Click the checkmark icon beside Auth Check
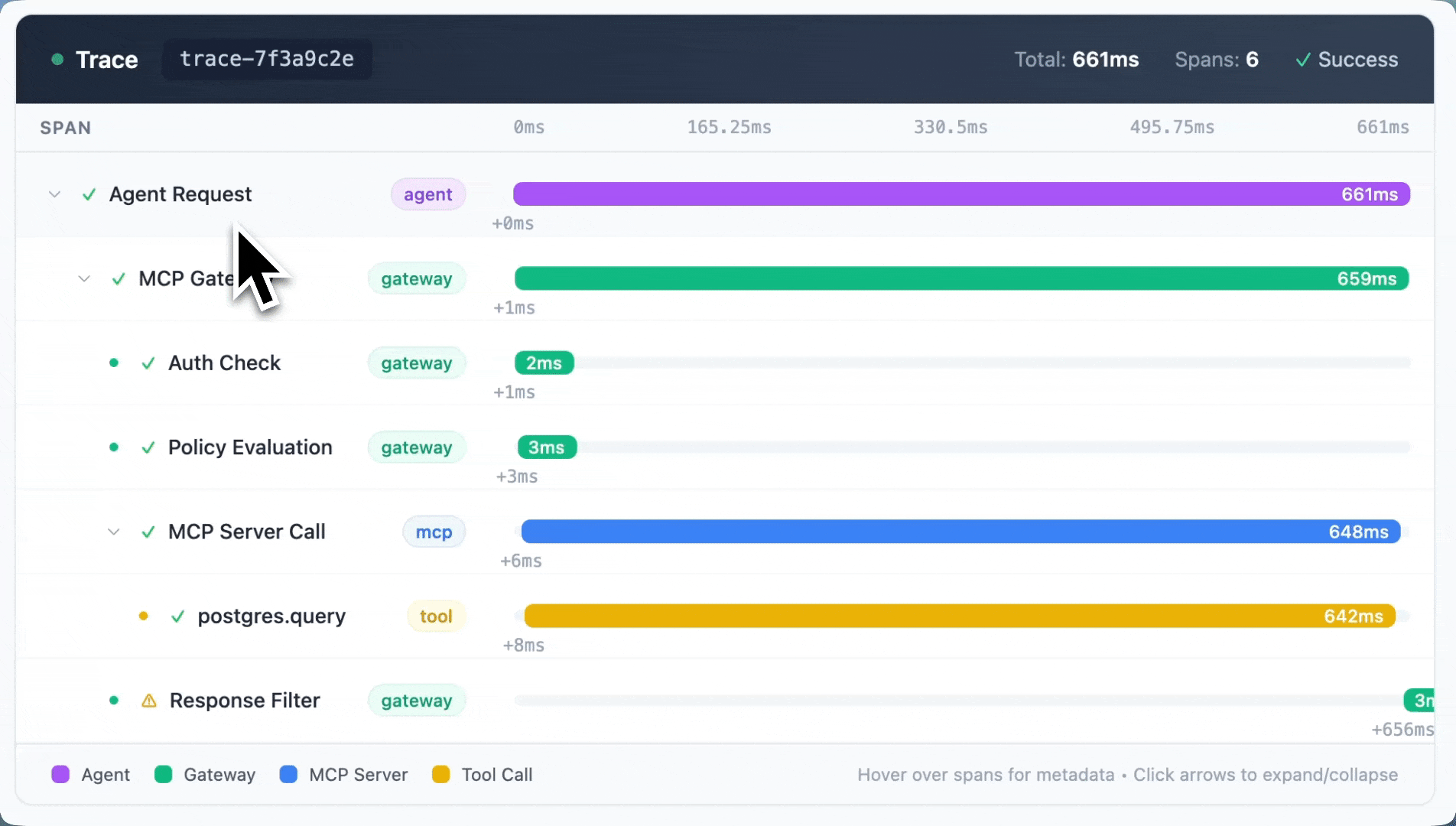Viewport: 1456px width, 826px height. point(148,363)
